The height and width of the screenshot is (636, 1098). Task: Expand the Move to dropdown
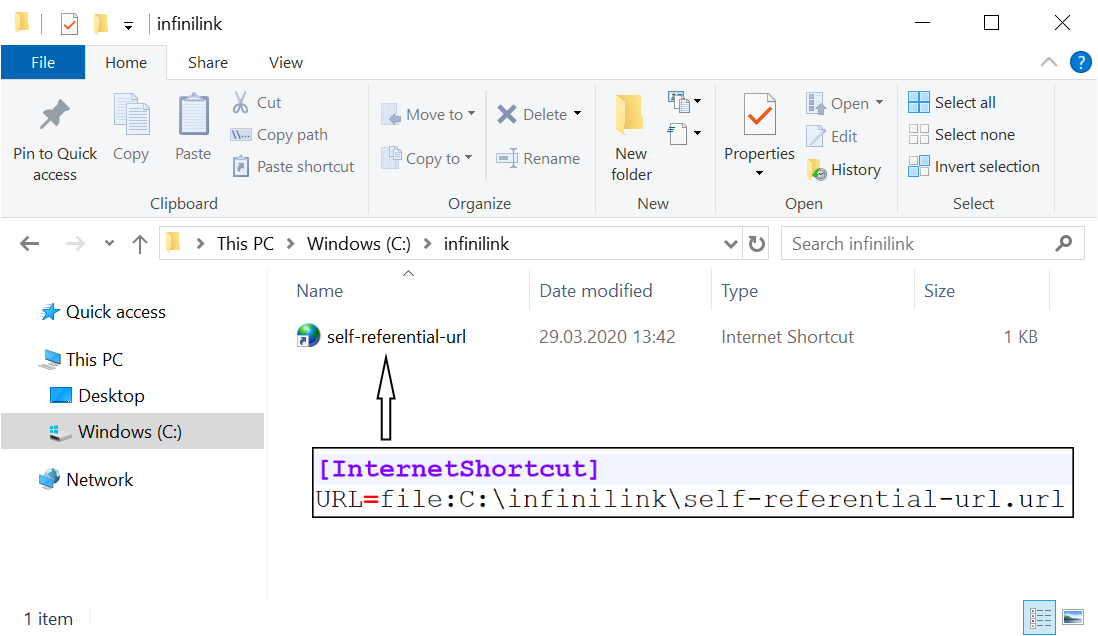[470, 115]
